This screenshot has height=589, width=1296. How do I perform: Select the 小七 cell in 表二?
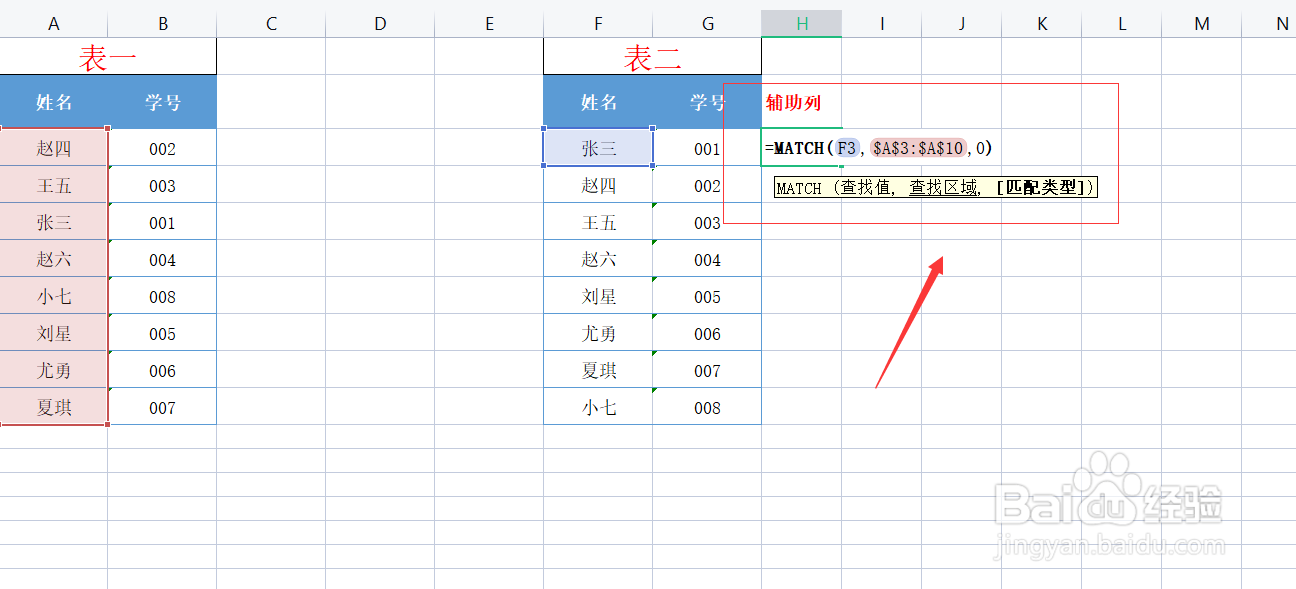pos(598,407)
